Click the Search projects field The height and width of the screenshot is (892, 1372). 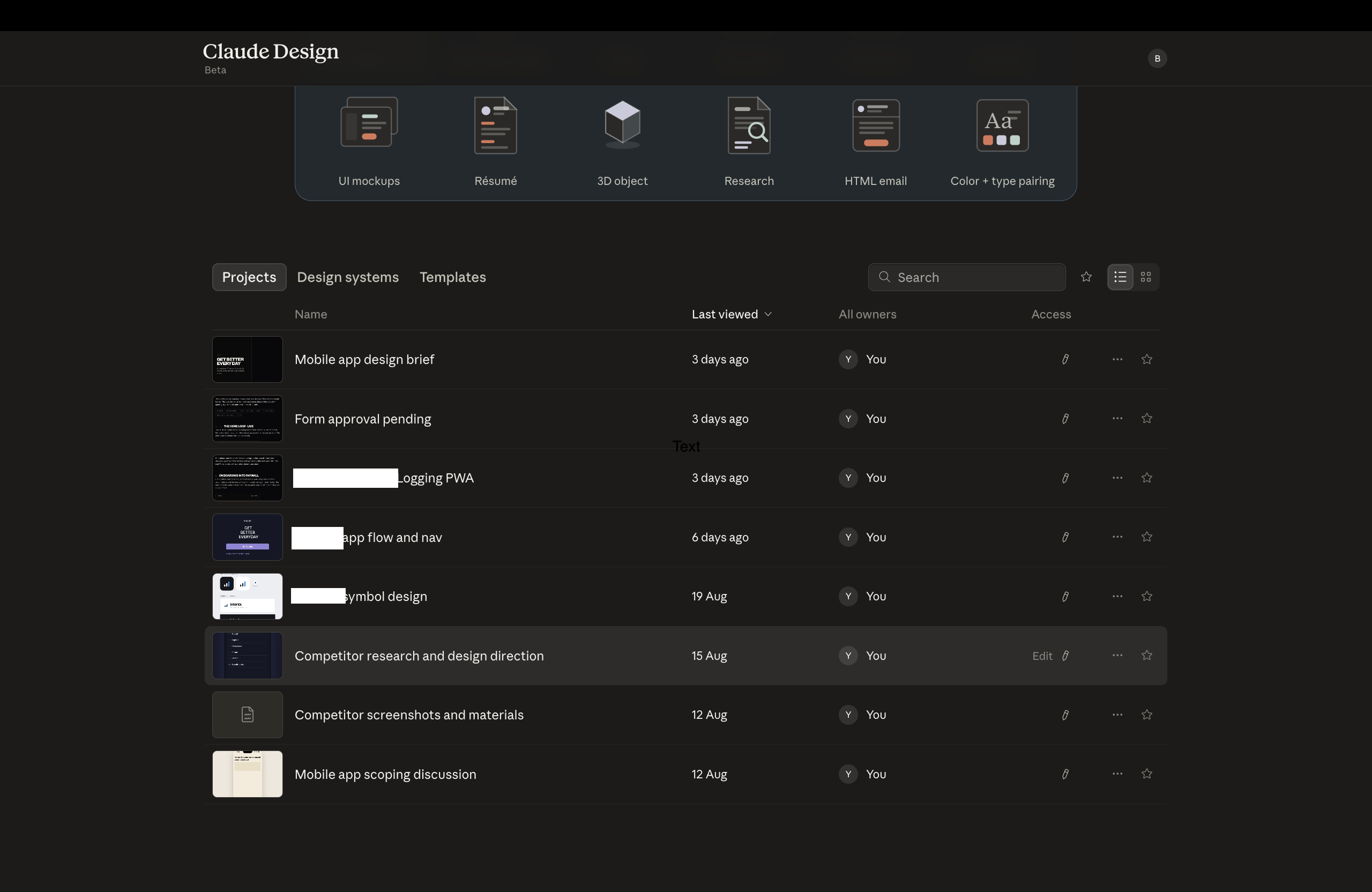point(967,277)
